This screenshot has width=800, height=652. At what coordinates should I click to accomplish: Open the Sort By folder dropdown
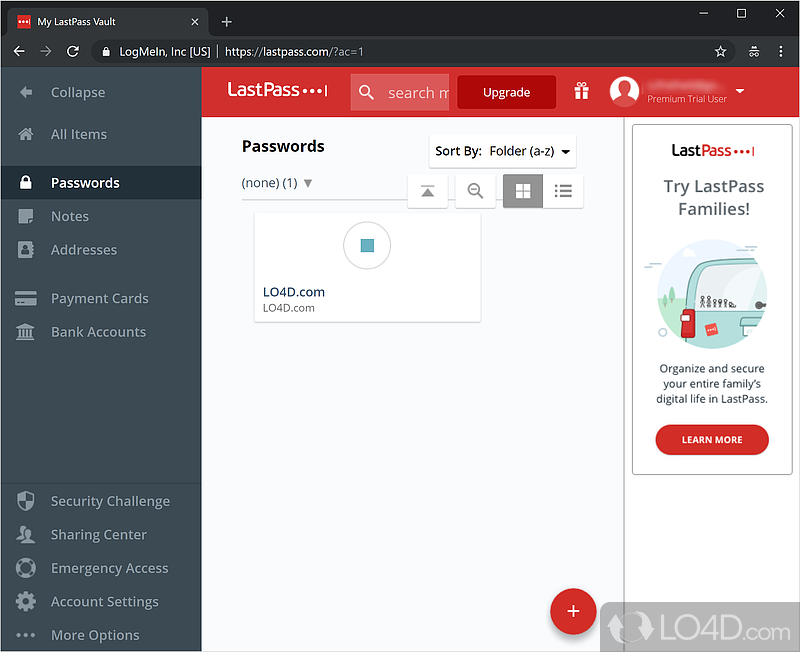503,151
